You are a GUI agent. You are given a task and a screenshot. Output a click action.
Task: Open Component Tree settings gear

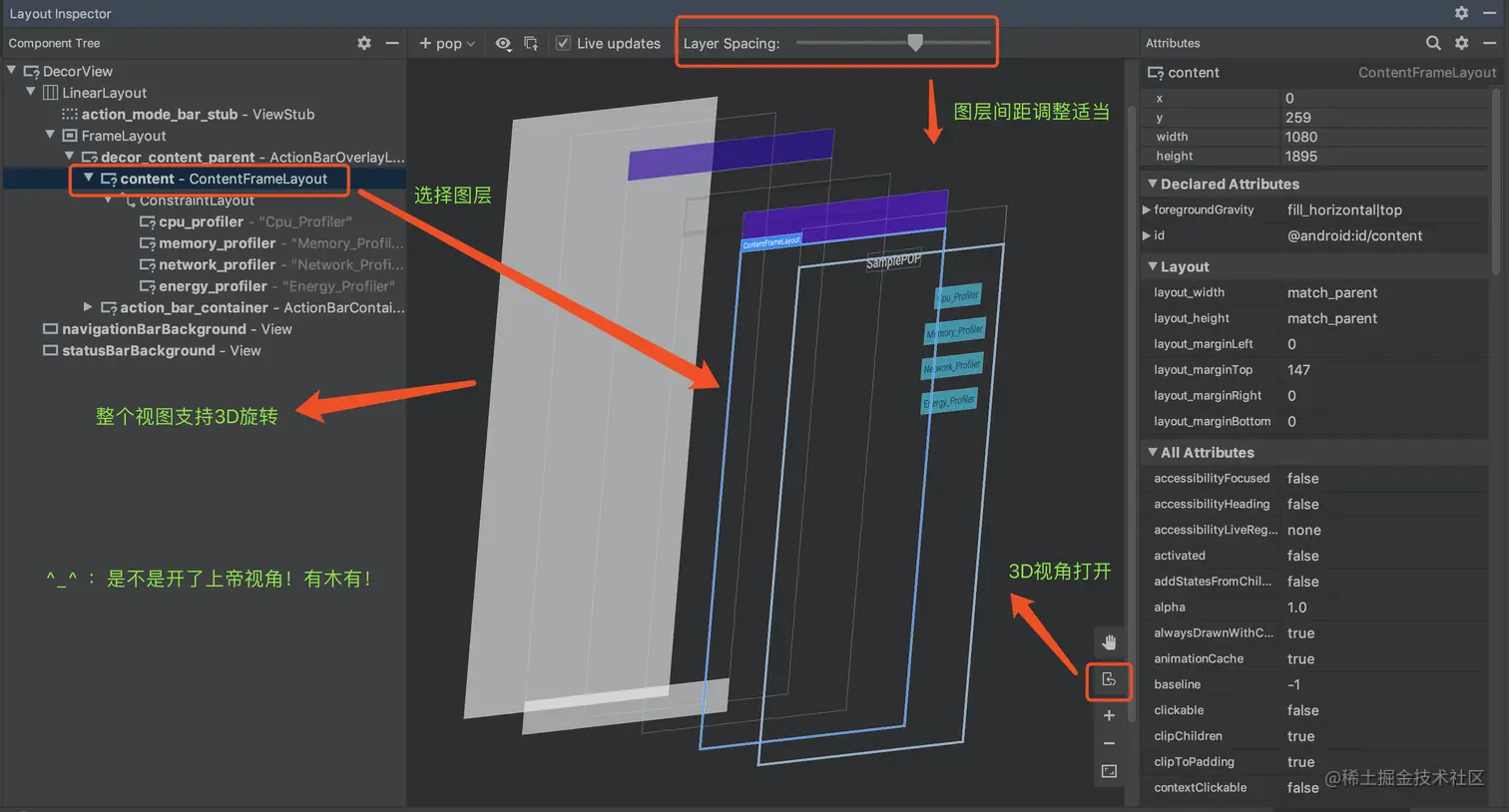pyautogui.click(x=363, y=43)
